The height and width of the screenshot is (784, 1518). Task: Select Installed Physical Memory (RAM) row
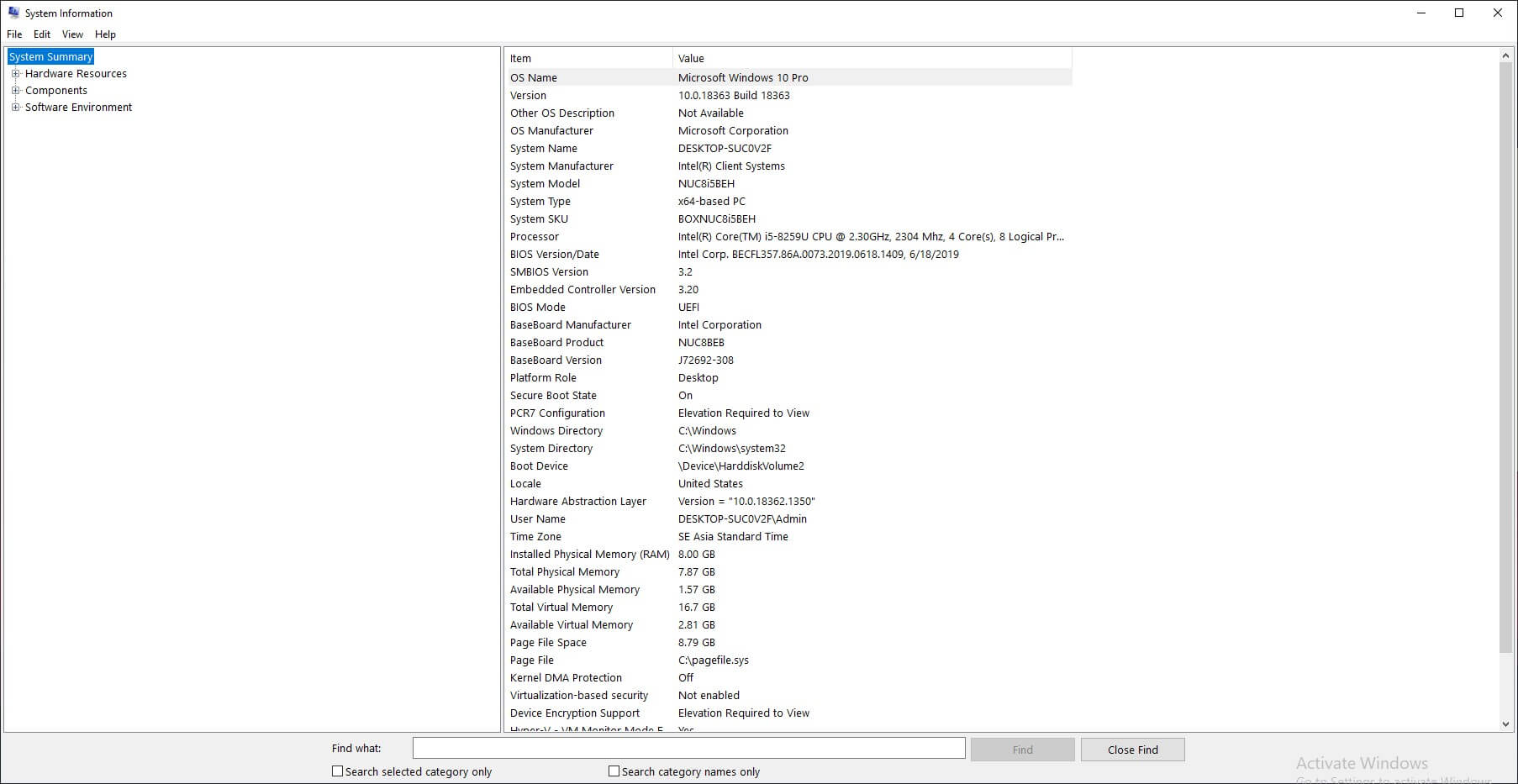click(x=788, y=554)
